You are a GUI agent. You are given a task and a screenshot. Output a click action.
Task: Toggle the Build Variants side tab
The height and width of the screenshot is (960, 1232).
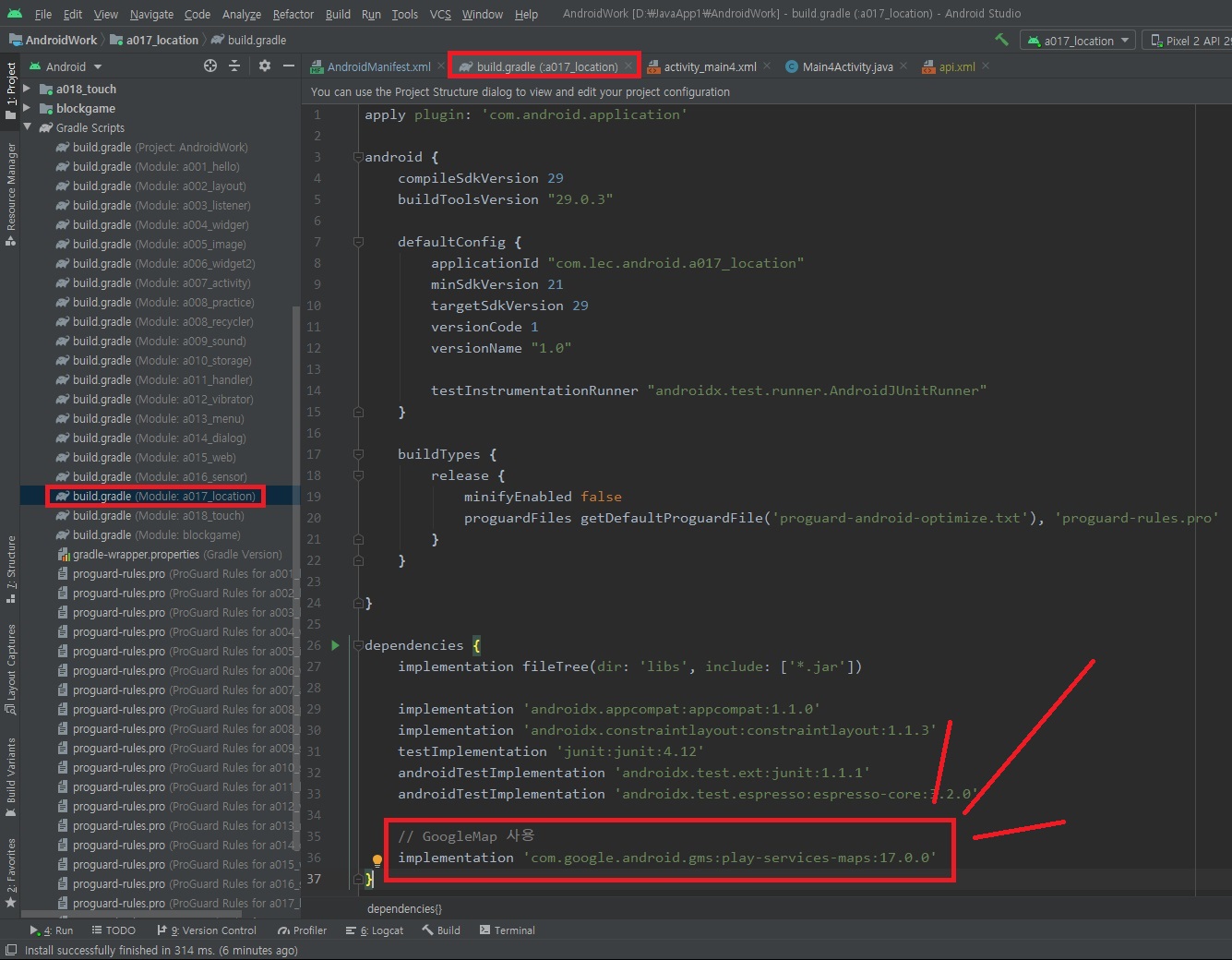click(x=11, y=776)
